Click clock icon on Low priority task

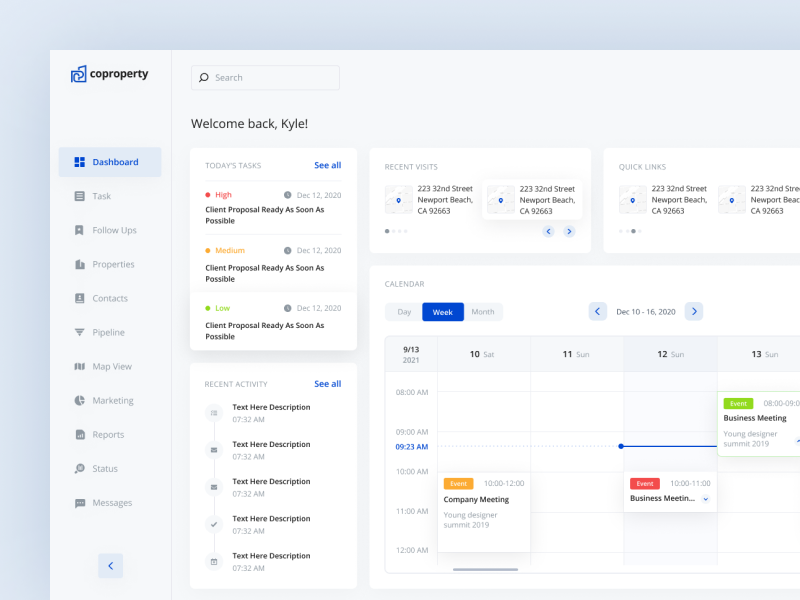click(288, 308)
